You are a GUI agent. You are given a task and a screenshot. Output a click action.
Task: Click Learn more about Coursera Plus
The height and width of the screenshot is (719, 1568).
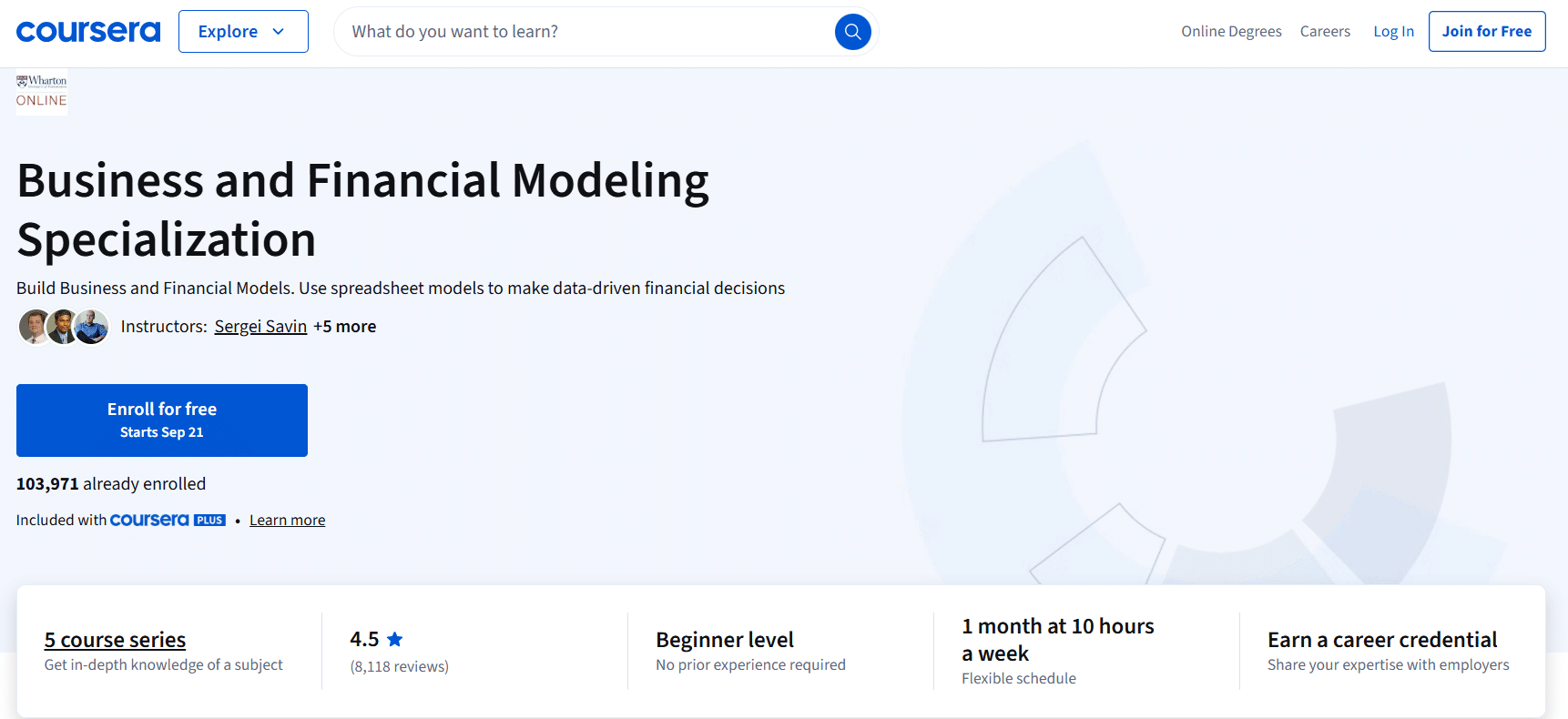point(287,520)
